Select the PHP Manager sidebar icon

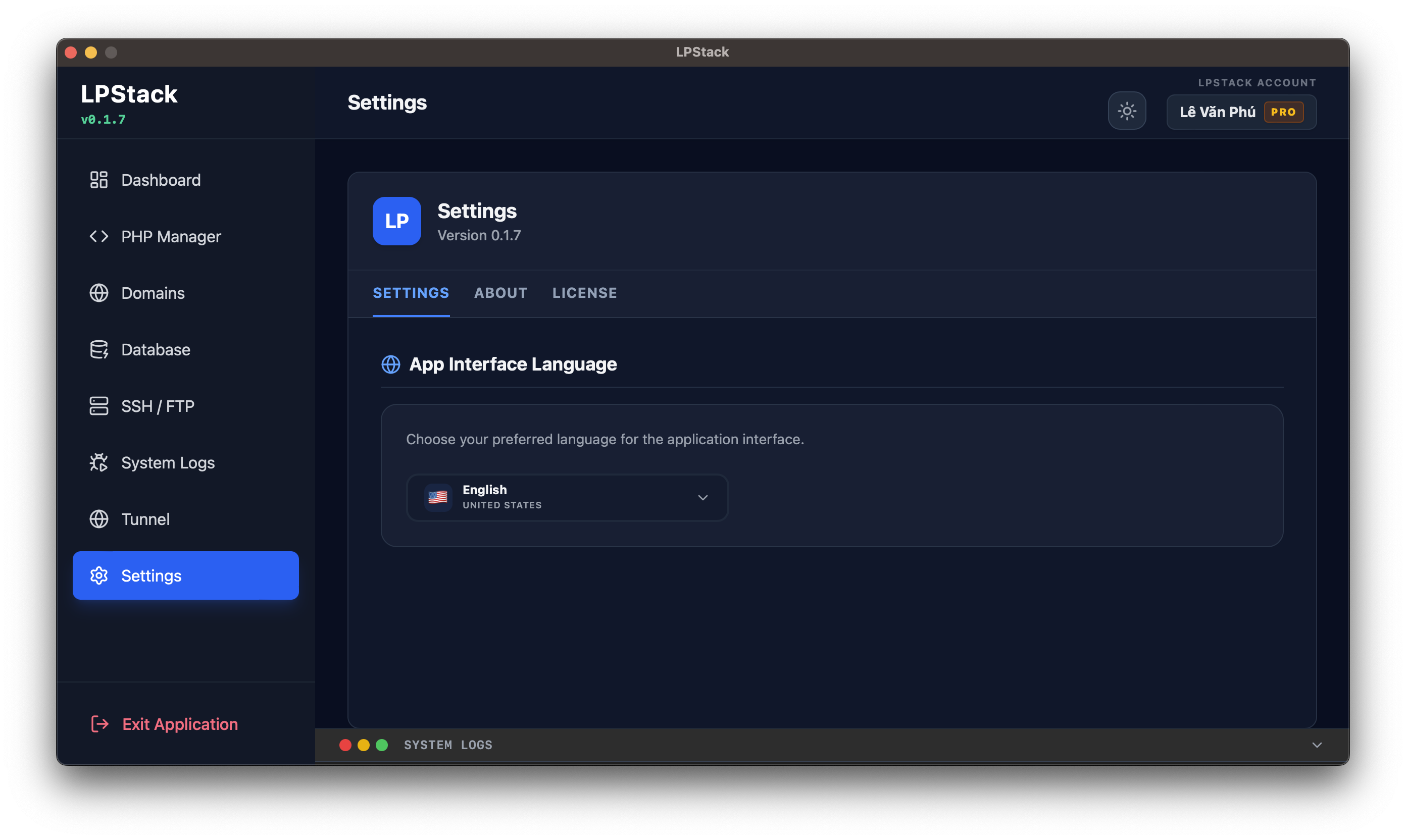coord(98,236)
